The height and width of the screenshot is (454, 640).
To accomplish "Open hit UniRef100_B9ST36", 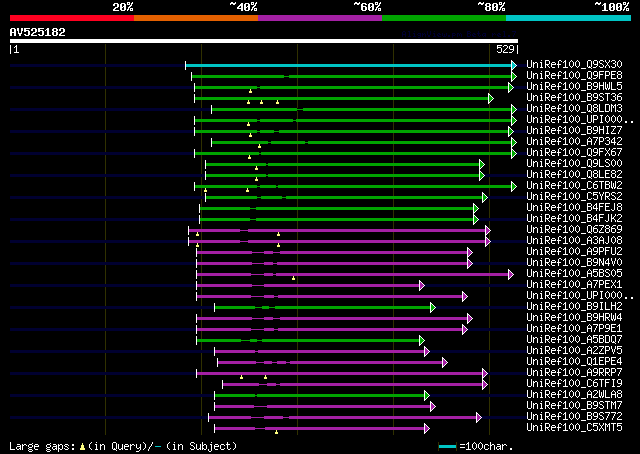I will [574, 97].
